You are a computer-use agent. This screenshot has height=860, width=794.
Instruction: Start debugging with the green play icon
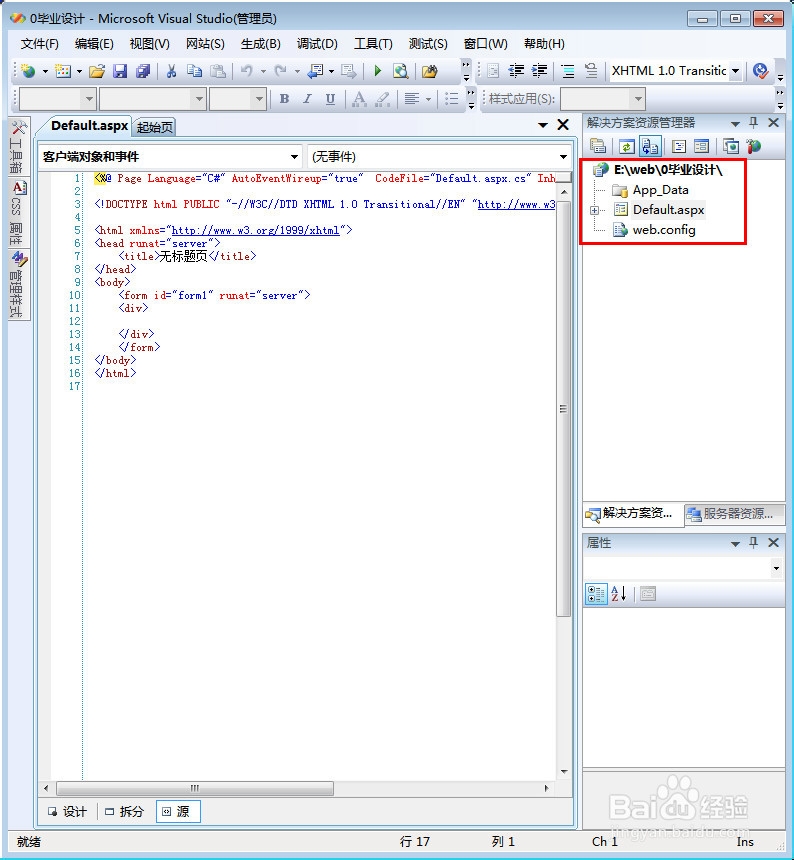377,71
